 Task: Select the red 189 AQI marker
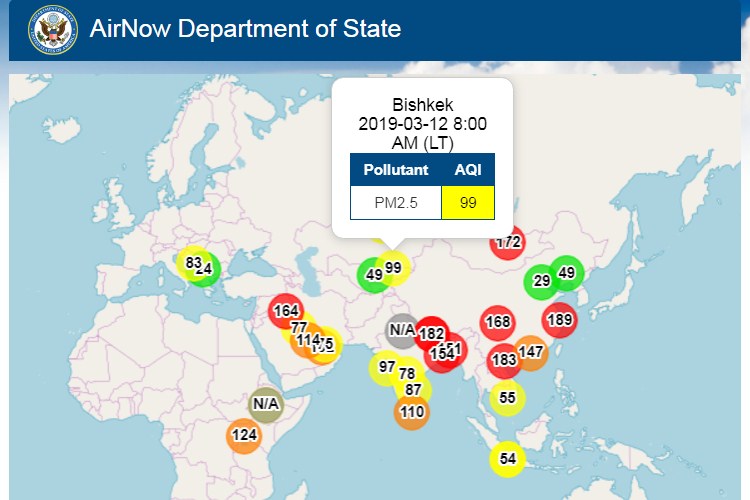point(560,320)
